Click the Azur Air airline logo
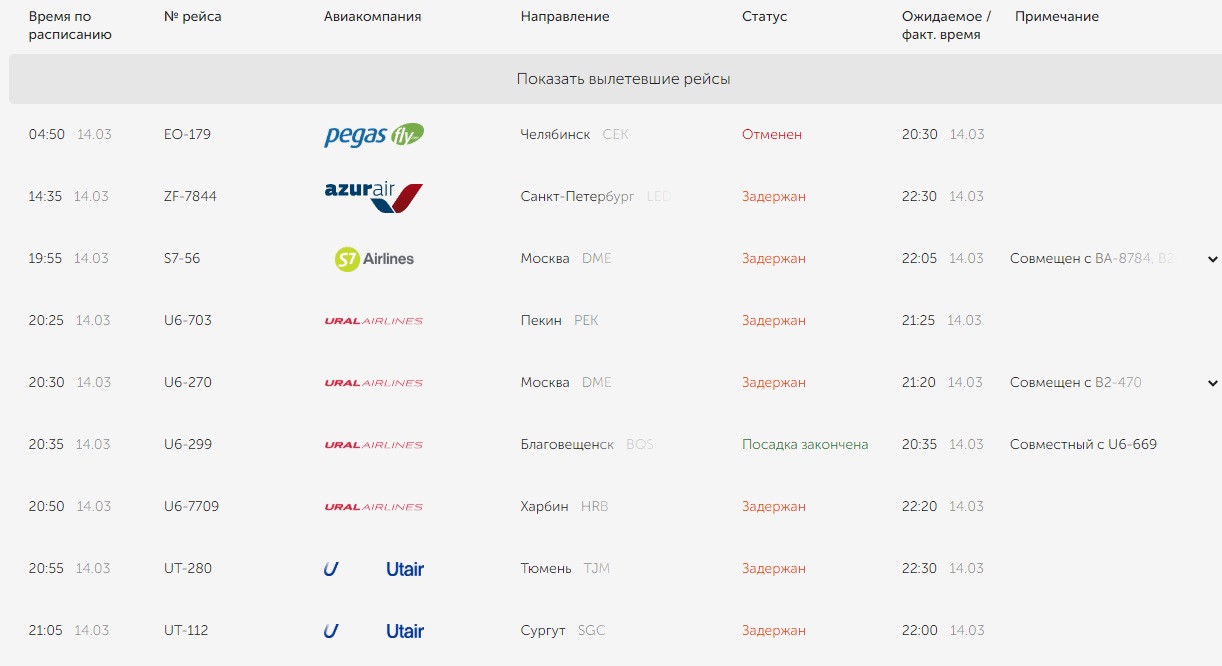 tap(374, 197)
